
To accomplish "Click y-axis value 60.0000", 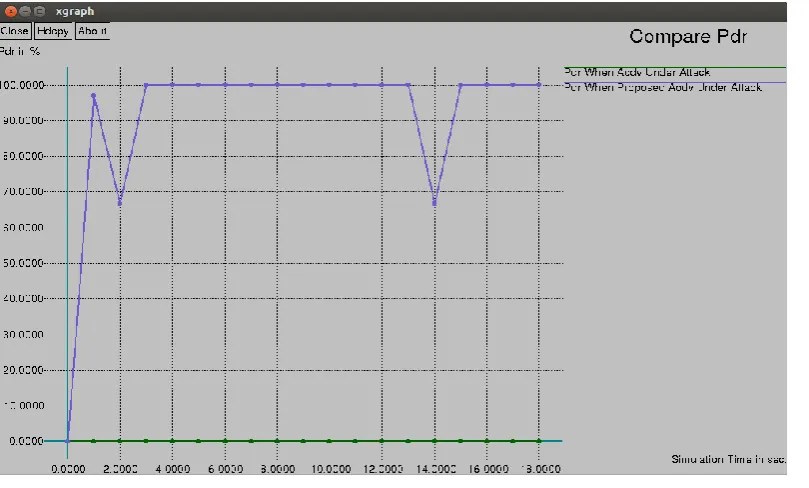I will coord(23,227).
